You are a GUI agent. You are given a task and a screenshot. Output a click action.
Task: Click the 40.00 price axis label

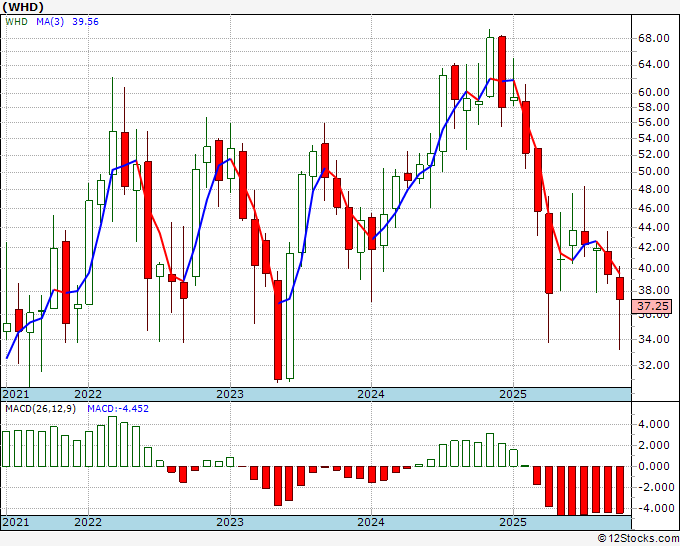pos(654,268)
